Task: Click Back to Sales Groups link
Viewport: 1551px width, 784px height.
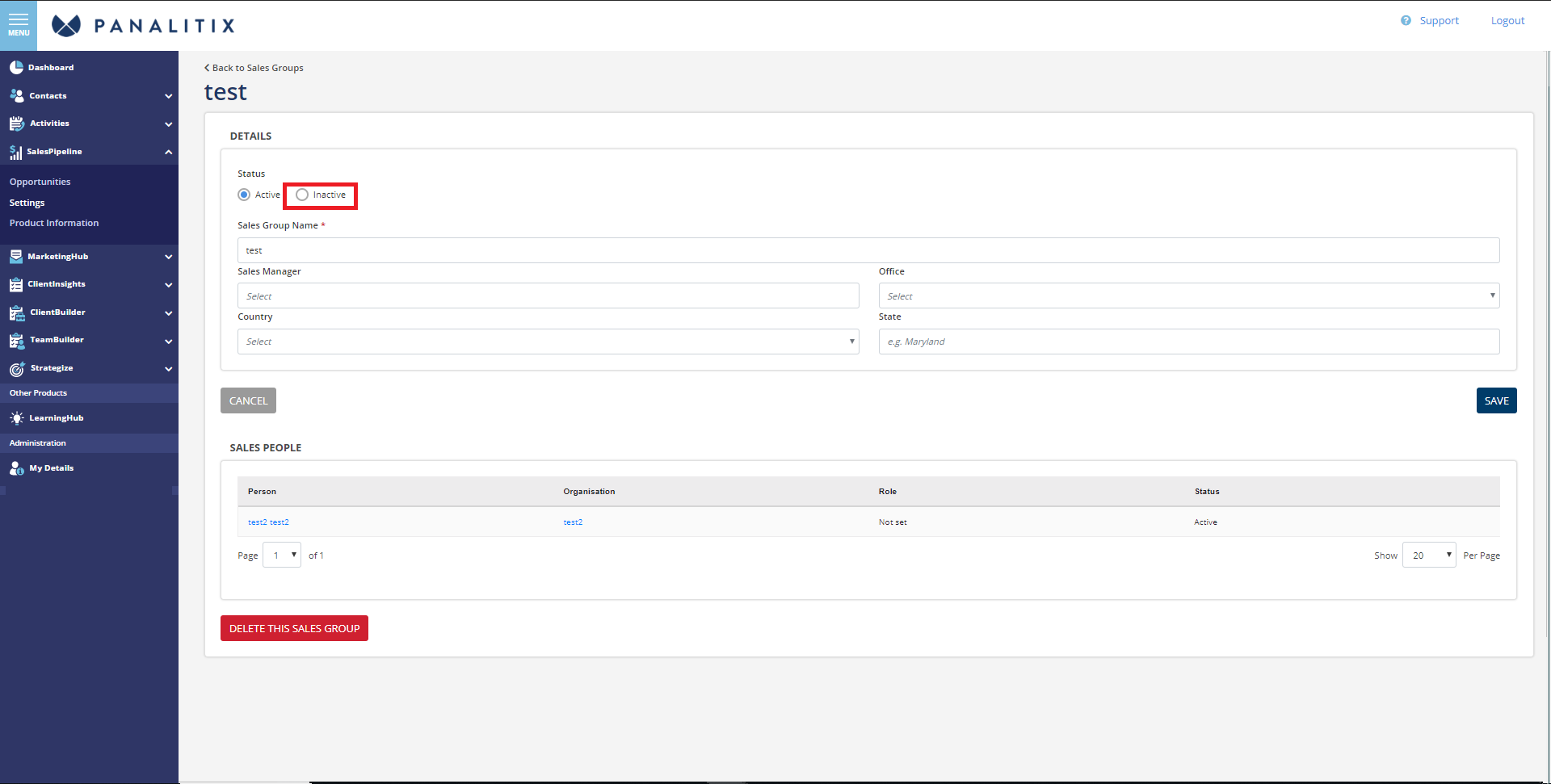Action: [x=254, y=68]
